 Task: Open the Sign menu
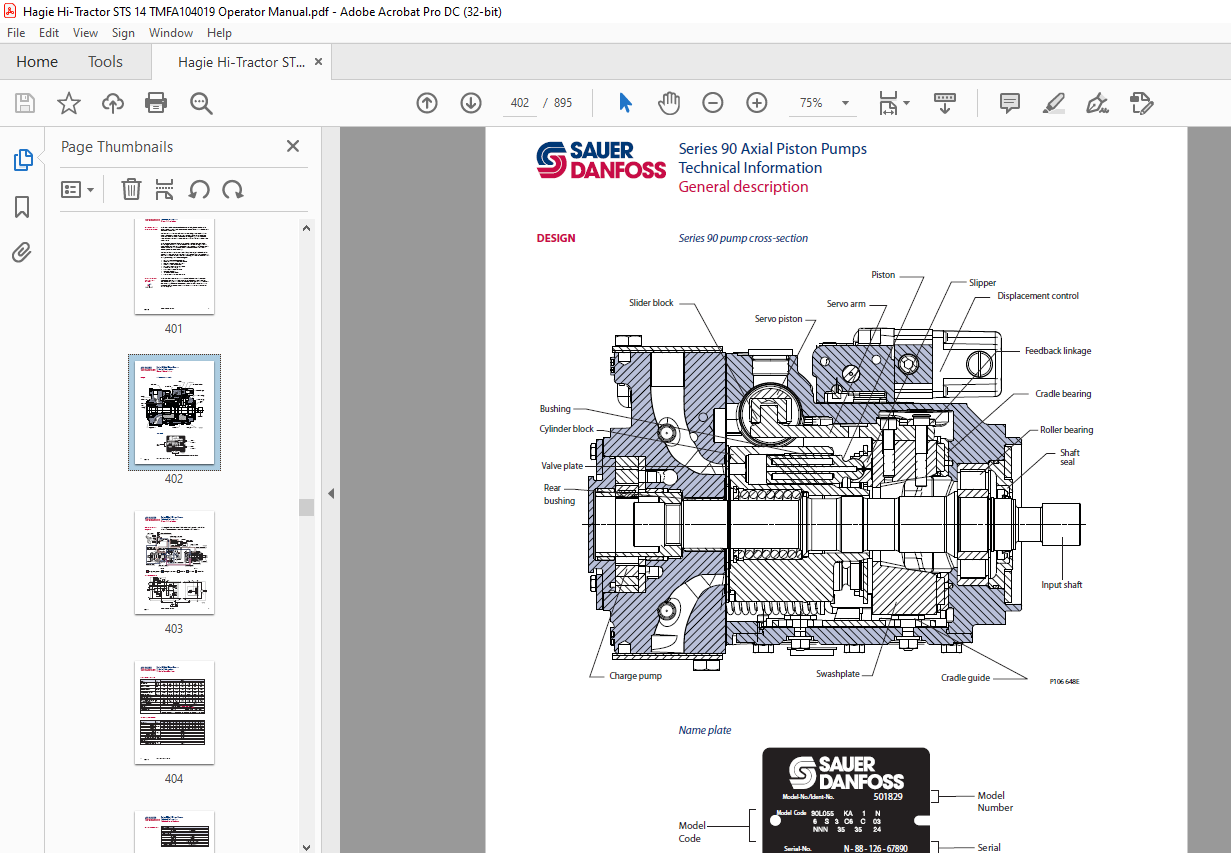click(x=123, y=33)
